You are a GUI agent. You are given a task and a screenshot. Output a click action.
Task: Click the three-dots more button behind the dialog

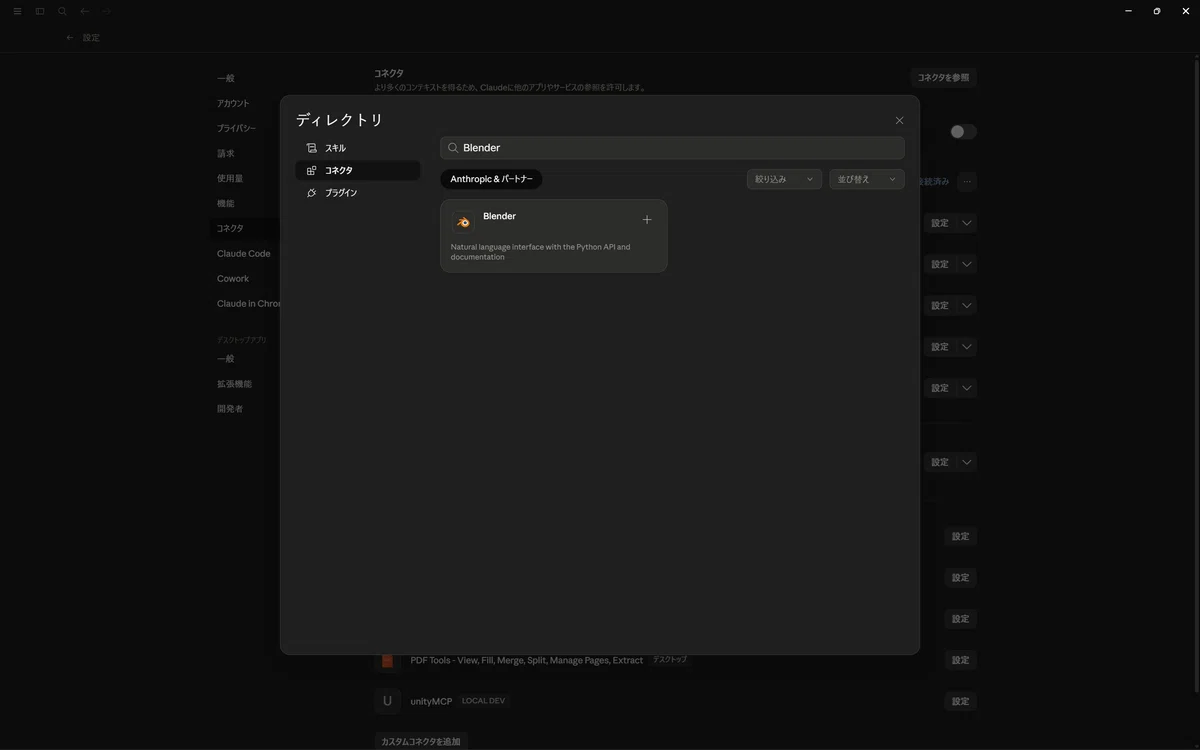click(x=966, y=182)
